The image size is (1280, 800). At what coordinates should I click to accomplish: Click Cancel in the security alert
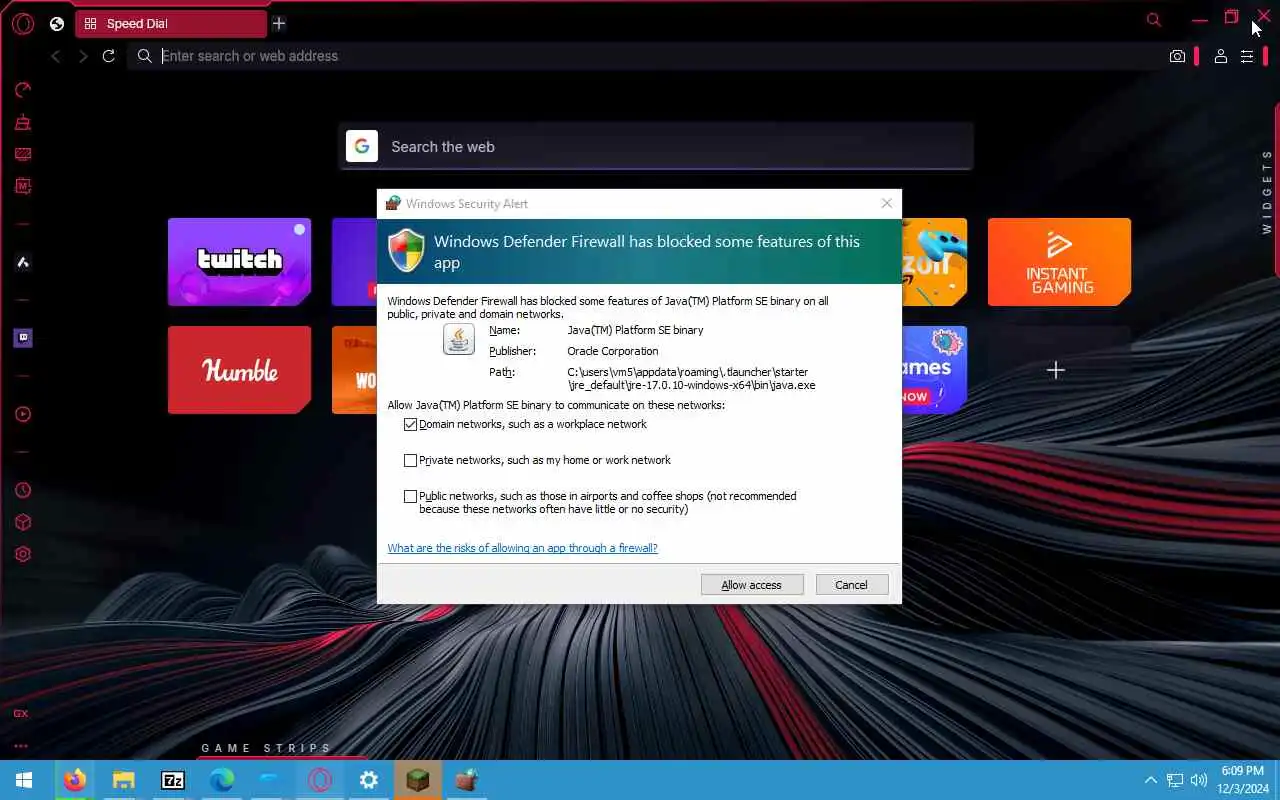point(852,585)
